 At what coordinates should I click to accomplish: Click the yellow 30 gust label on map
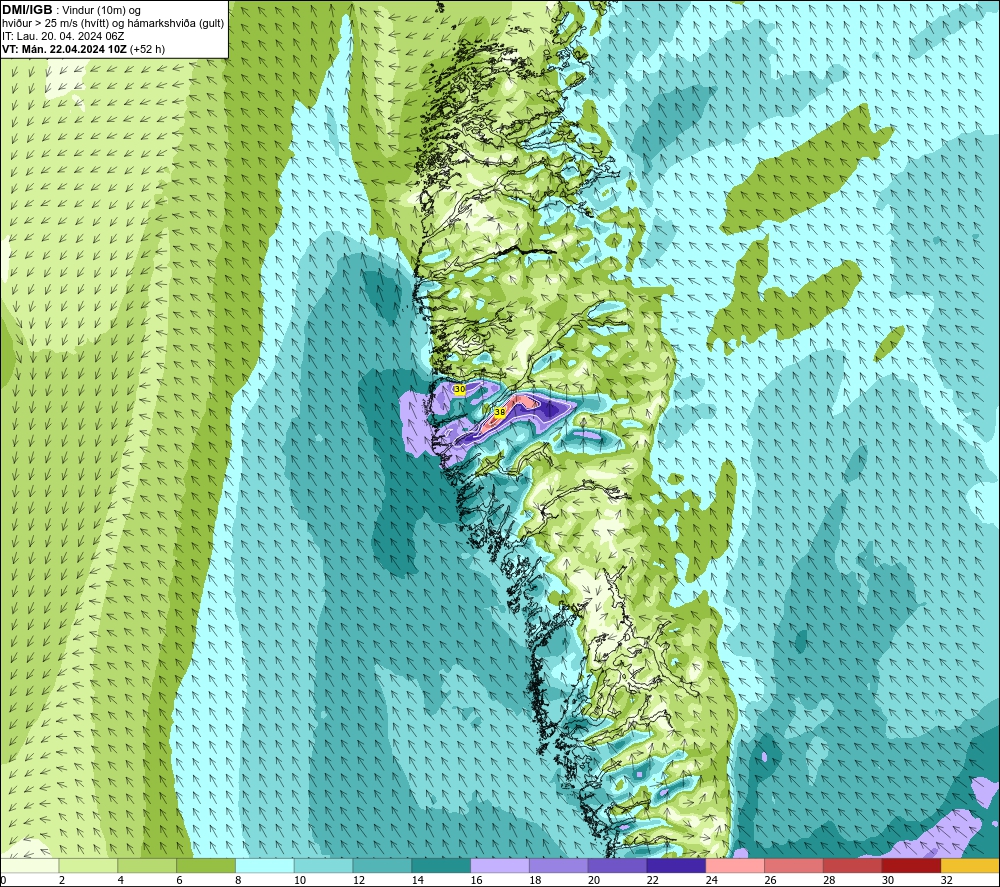(459, 388)
